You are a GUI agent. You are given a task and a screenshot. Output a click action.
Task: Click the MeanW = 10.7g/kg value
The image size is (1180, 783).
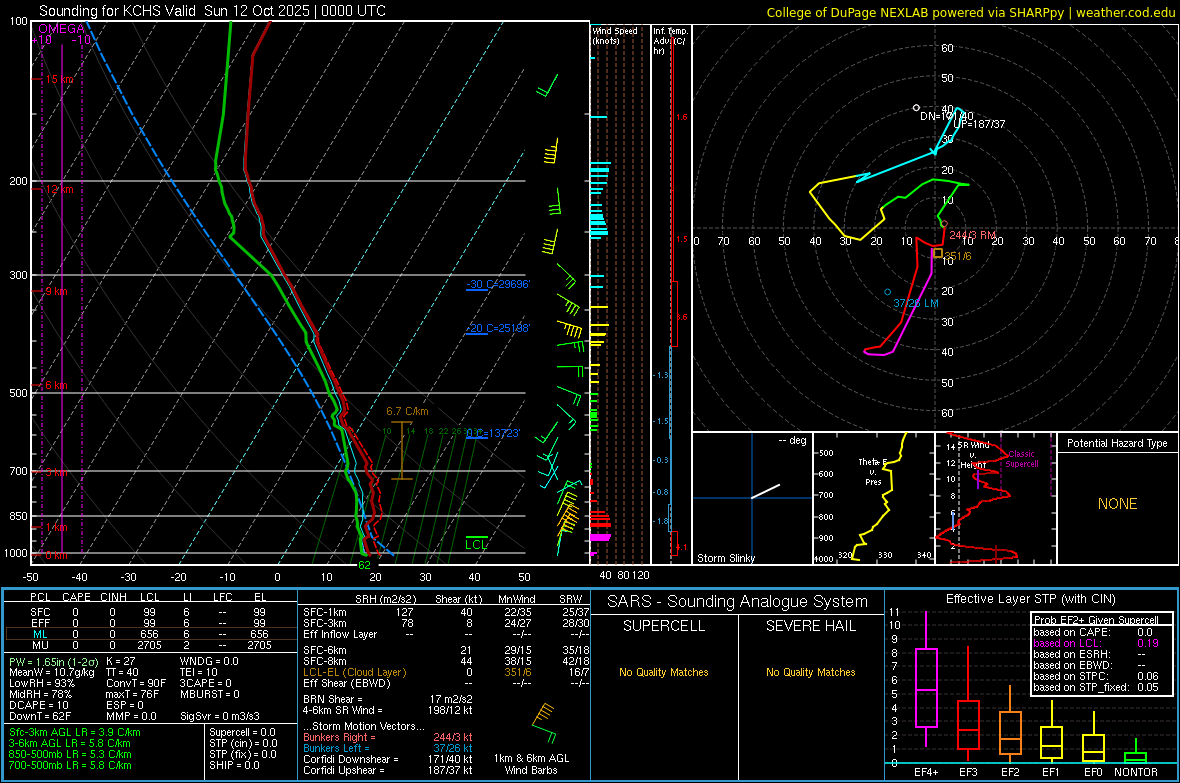[x=52, y=672]
